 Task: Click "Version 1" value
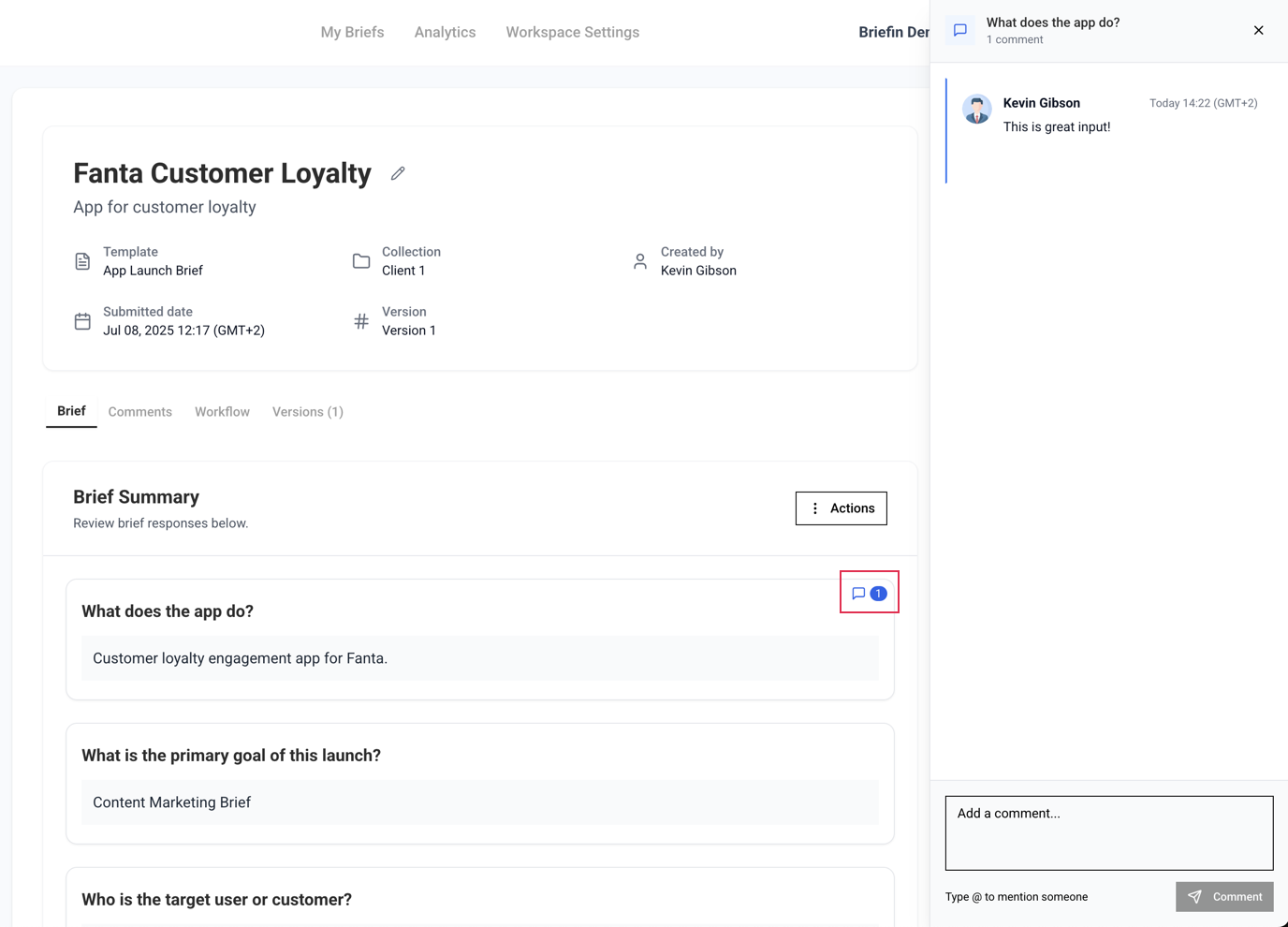pos(409,331)
